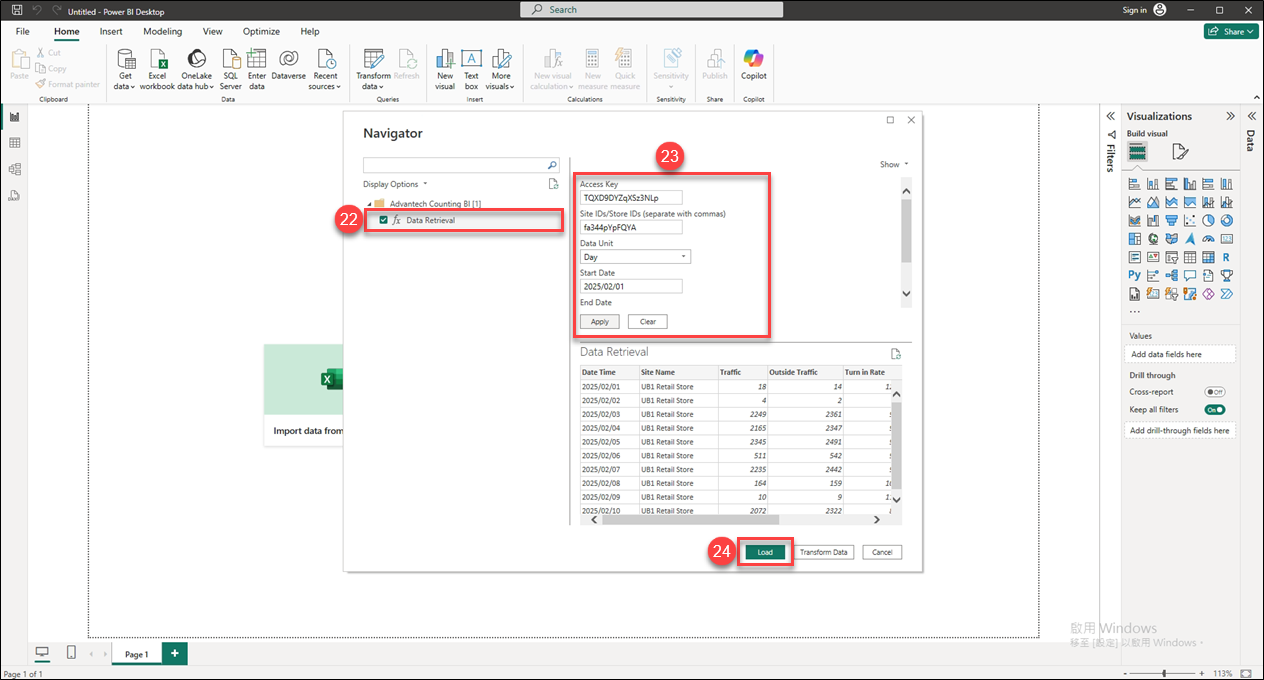Viewport: 1264px width, 680px height.
Task: Open the Copilot icon in ribbon
Action: (753, 60)
